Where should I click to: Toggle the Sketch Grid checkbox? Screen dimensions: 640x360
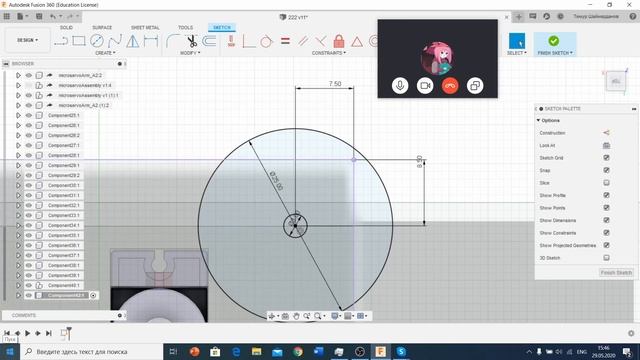pos(606,158)
